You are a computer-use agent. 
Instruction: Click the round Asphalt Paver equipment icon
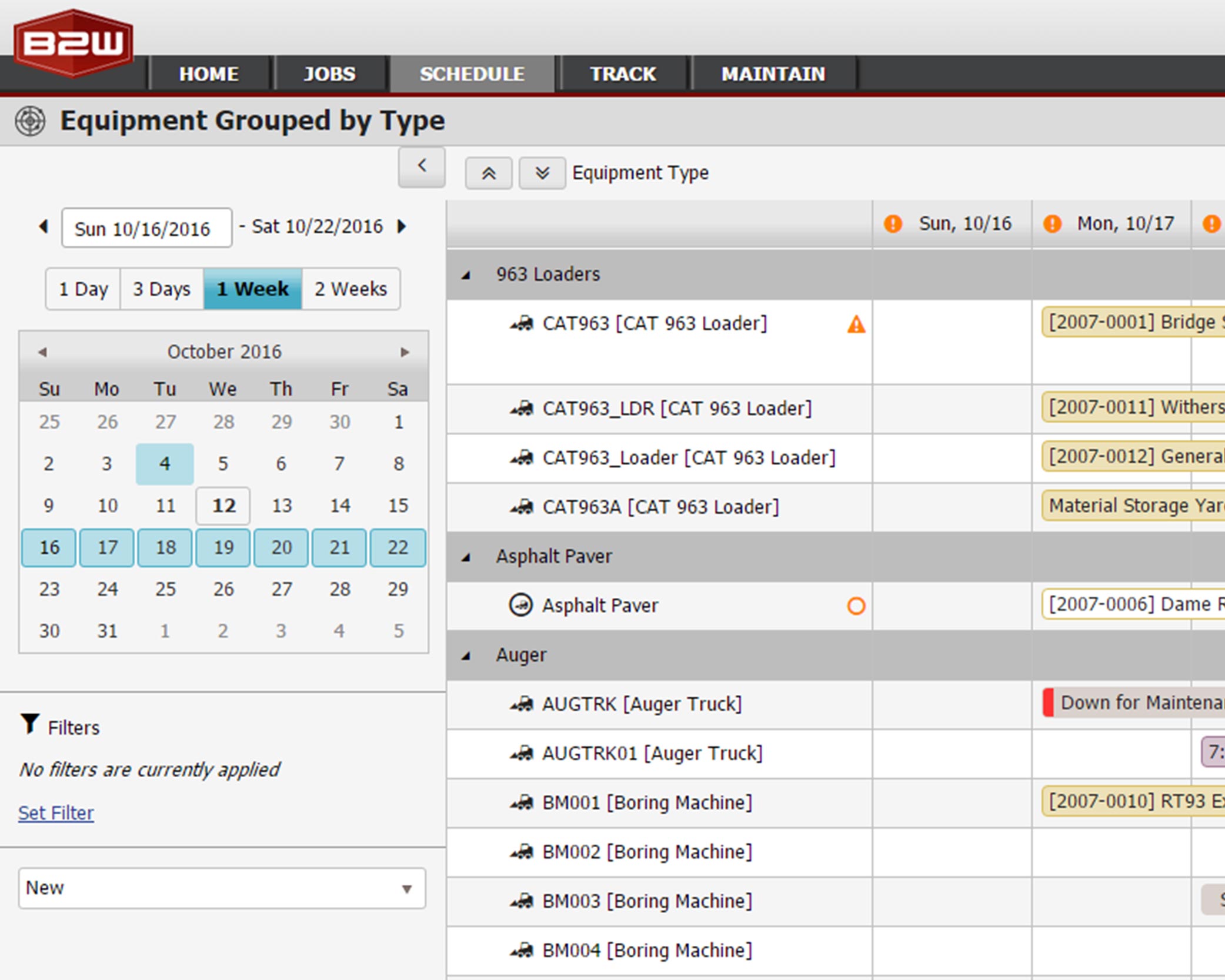pos(520,605)
